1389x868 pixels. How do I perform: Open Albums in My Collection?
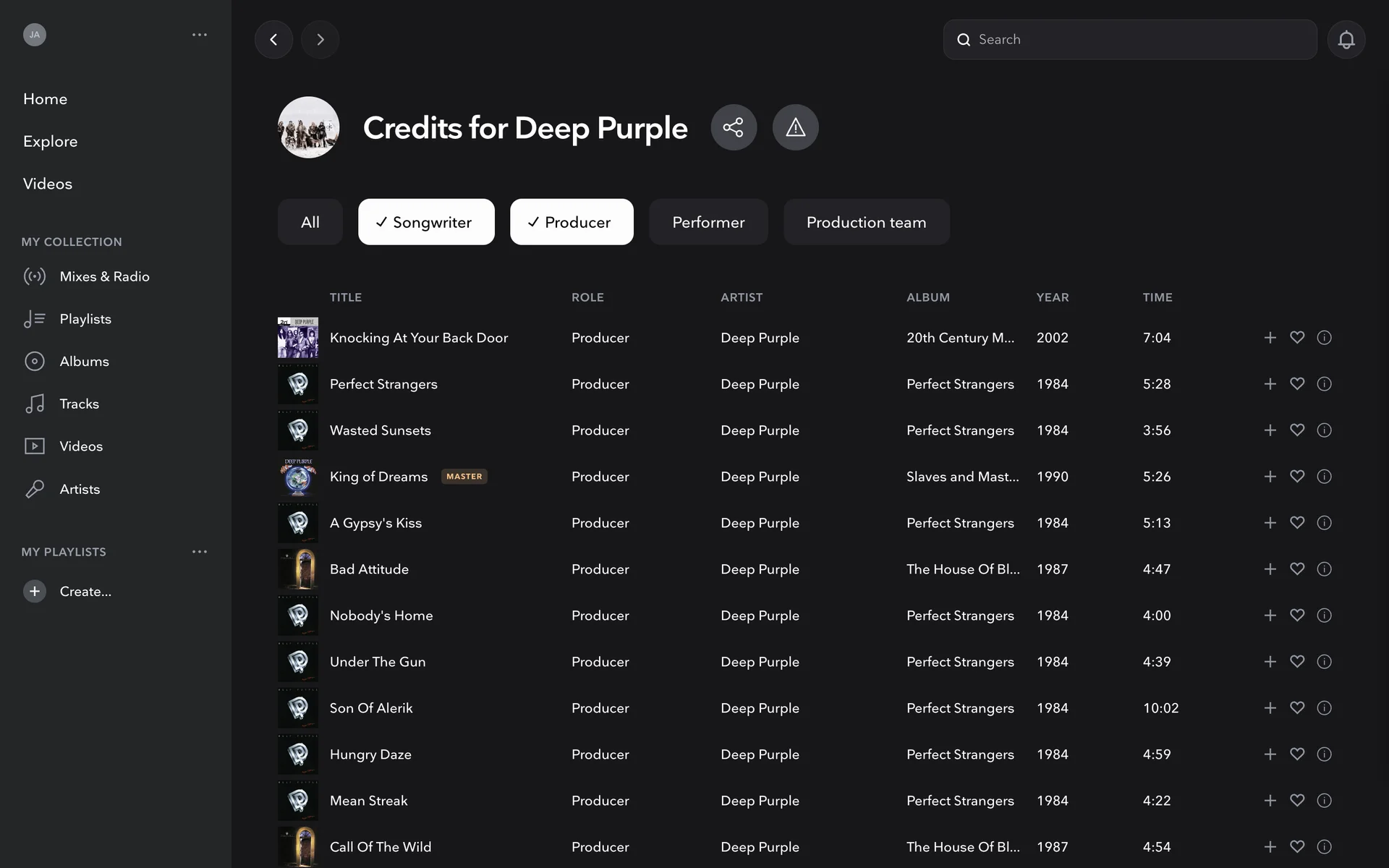click(x=84, y=361)
